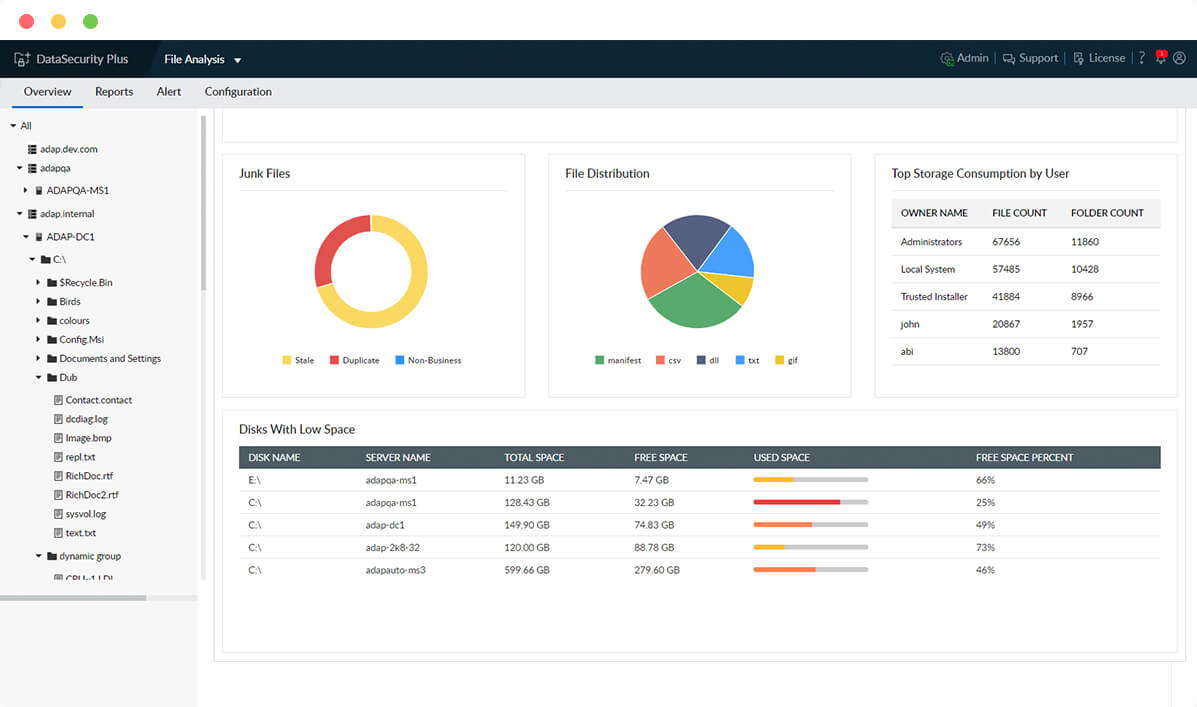The width and height of the screenshot is (1197, 707).
Task: Click the Alert menu item
Action: 168,91
